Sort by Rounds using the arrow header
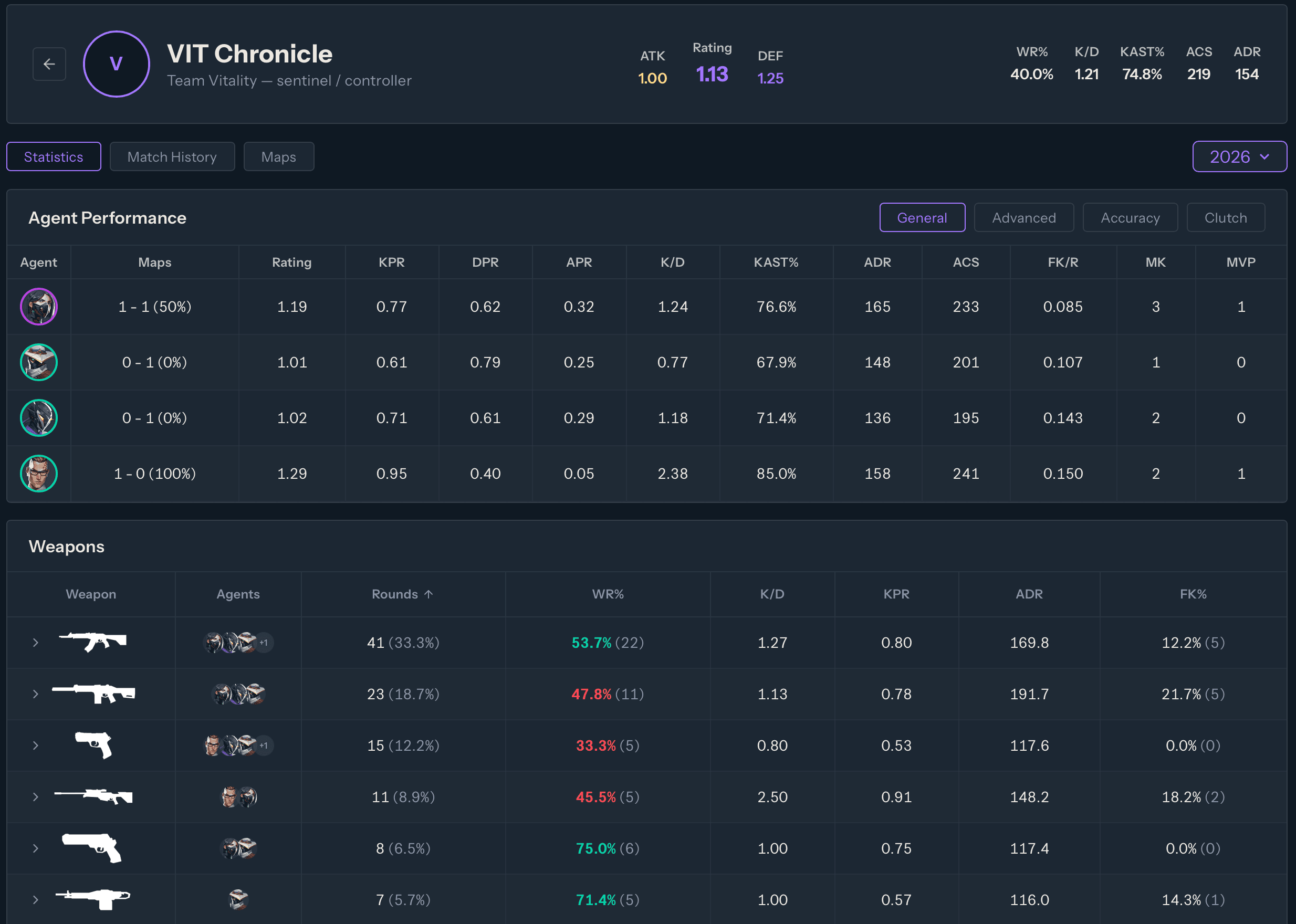The image size is (1296, 924). click(x=402, y=594)
